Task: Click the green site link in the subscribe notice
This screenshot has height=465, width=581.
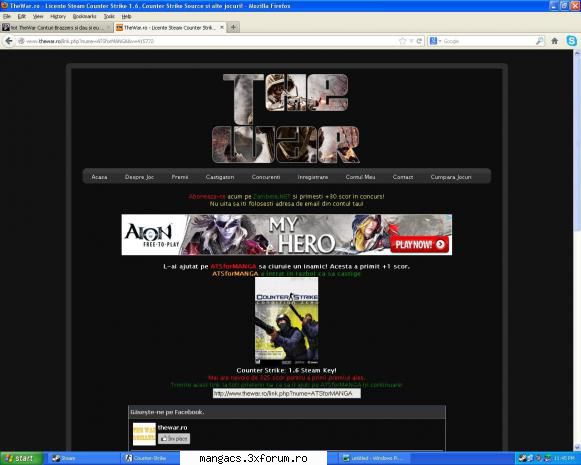Action: (x=272, y=196)
